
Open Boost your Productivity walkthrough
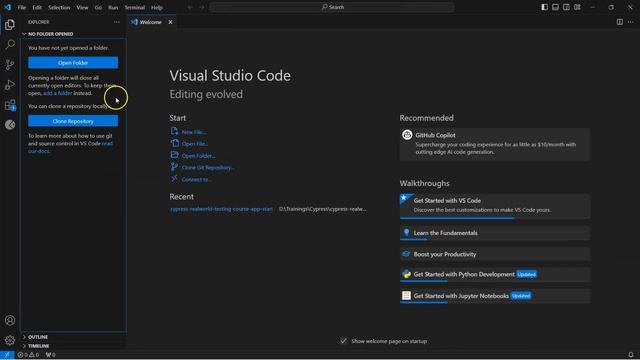tap(495, 254)
